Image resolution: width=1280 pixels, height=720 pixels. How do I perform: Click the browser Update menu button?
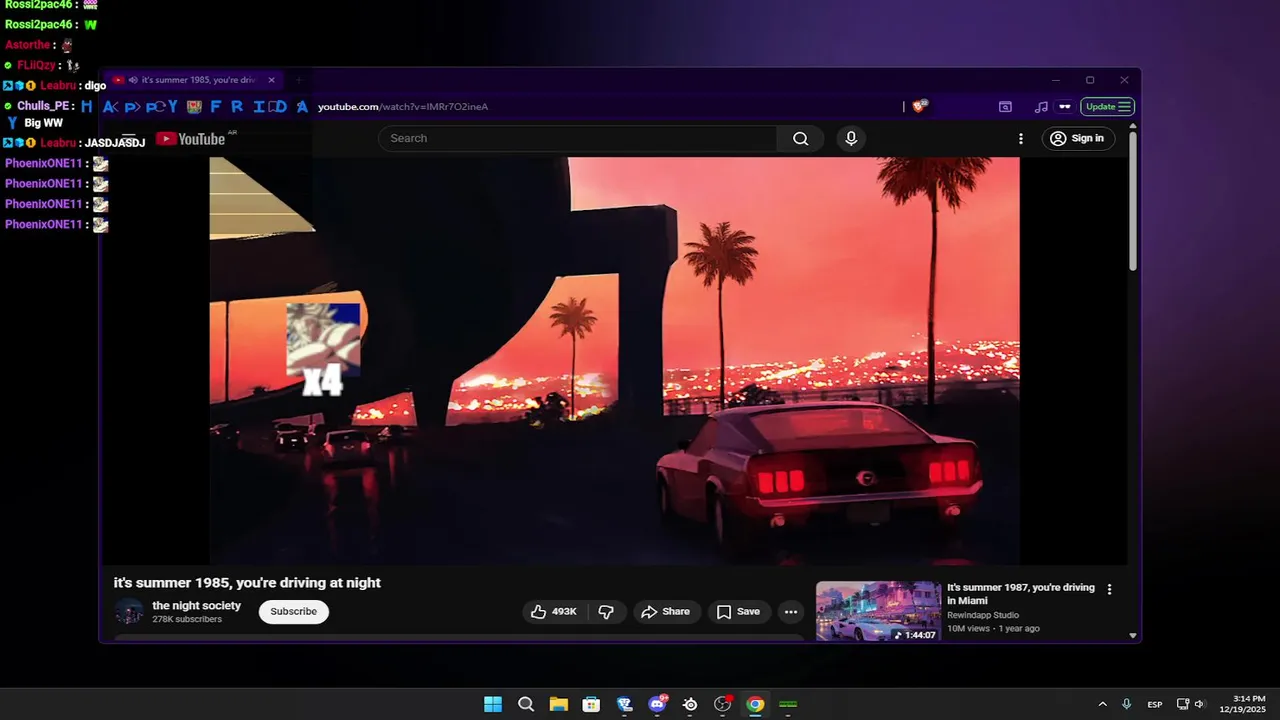[1108, 107]
